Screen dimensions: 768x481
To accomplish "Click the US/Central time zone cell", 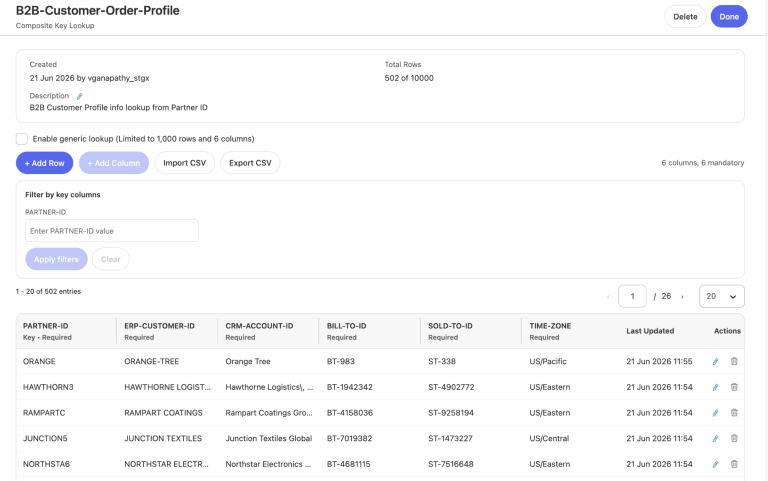I will (x=549, y=438).
